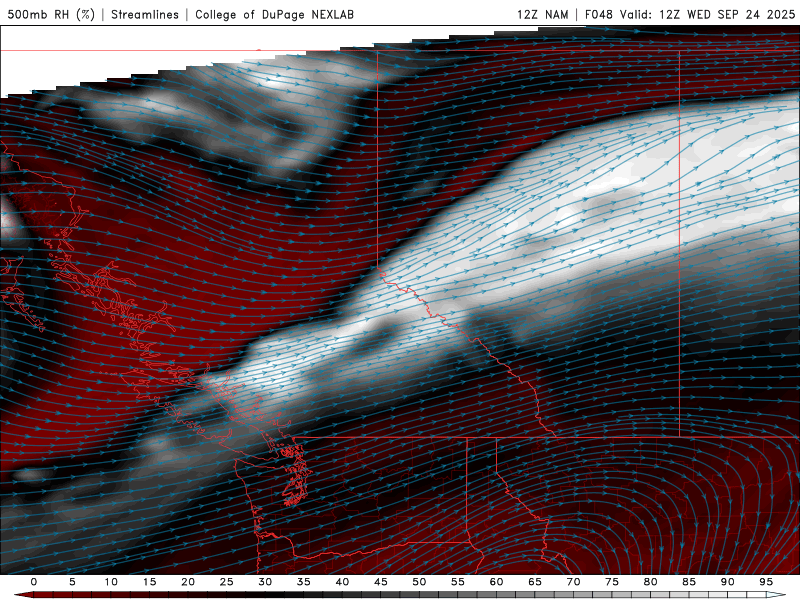
Task: Click the 5 label on color scale
Action: tap(72, 582)
